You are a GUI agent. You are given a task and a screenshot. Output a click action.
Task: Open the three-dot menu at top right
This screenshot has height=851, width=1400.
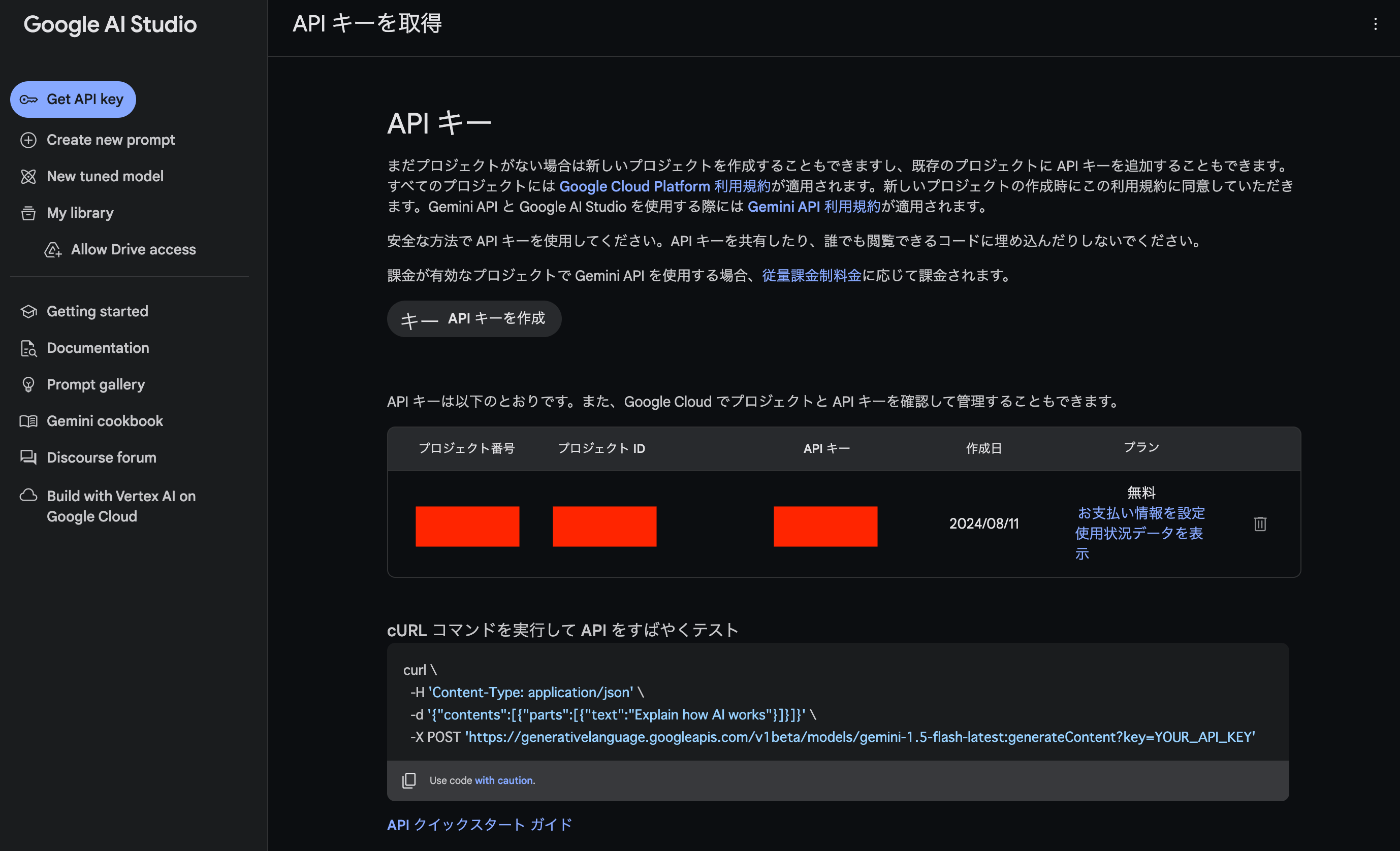point(1376,25)
